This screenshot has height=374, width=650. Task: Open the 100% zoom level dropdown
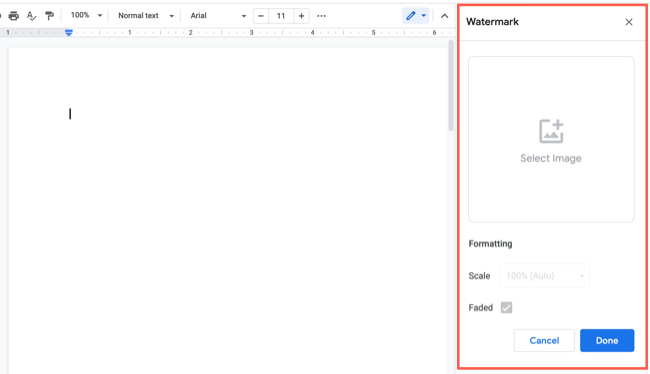(86, 15)
